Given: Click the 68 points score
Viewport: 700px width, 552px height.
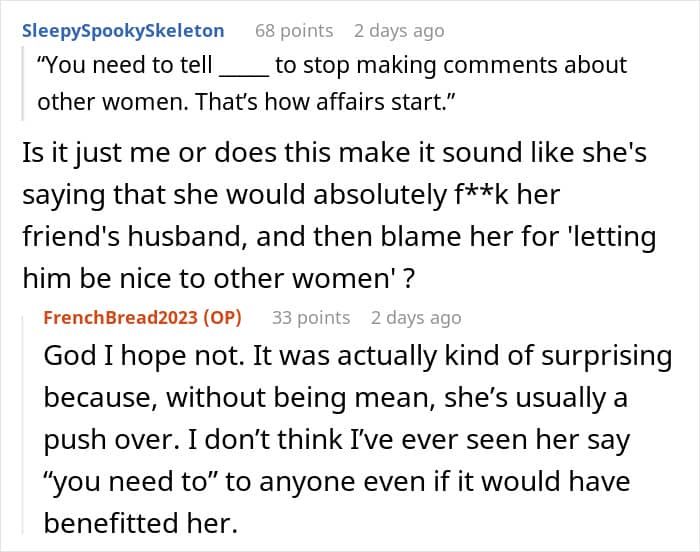Looking at the screenshot, I should tap(294, 31).
